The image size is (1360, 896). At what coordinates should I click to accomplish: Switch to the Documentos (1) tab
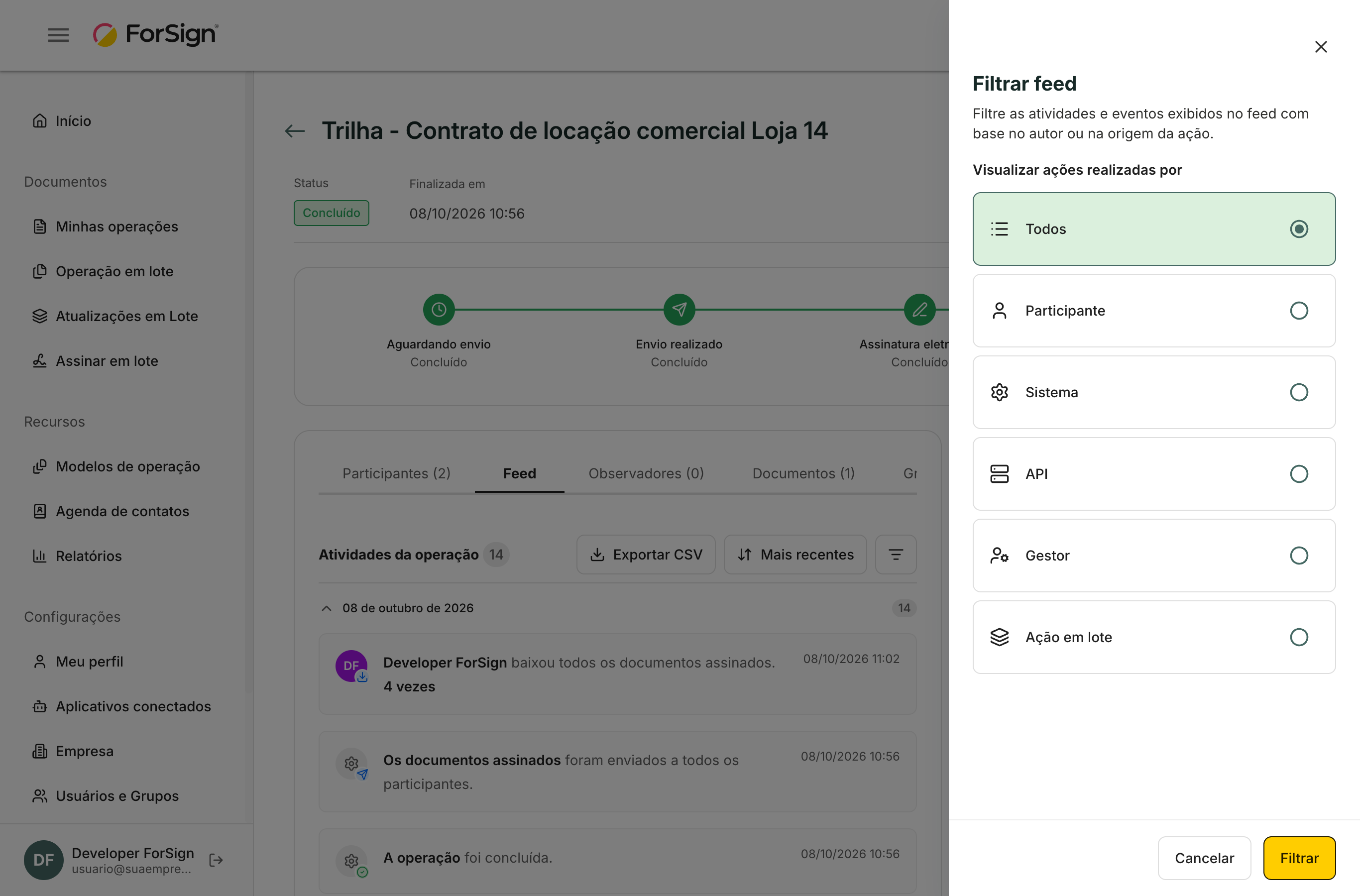click(803, 473)
